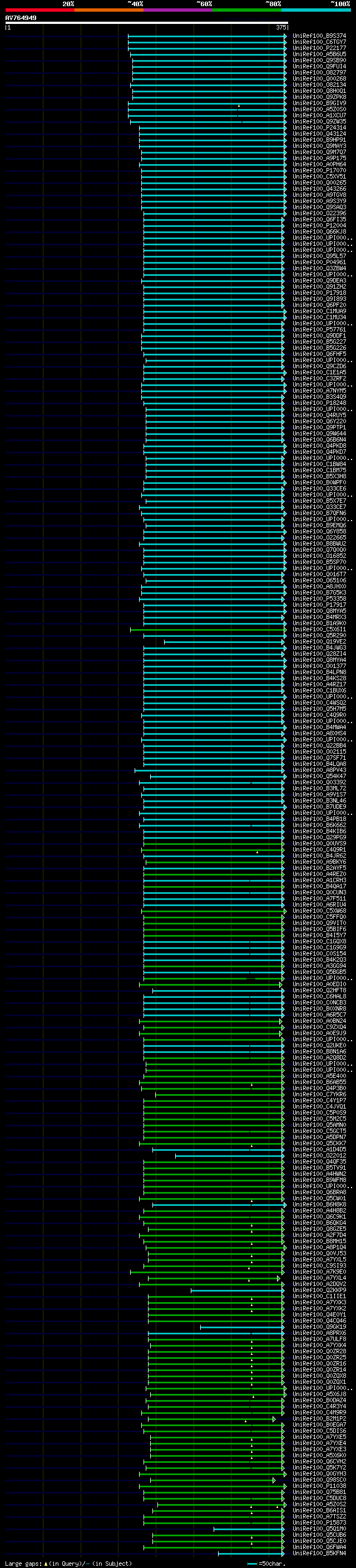Select label UniRef100_A4RZ17
The image size is (356, 1568).
(319, 684)
